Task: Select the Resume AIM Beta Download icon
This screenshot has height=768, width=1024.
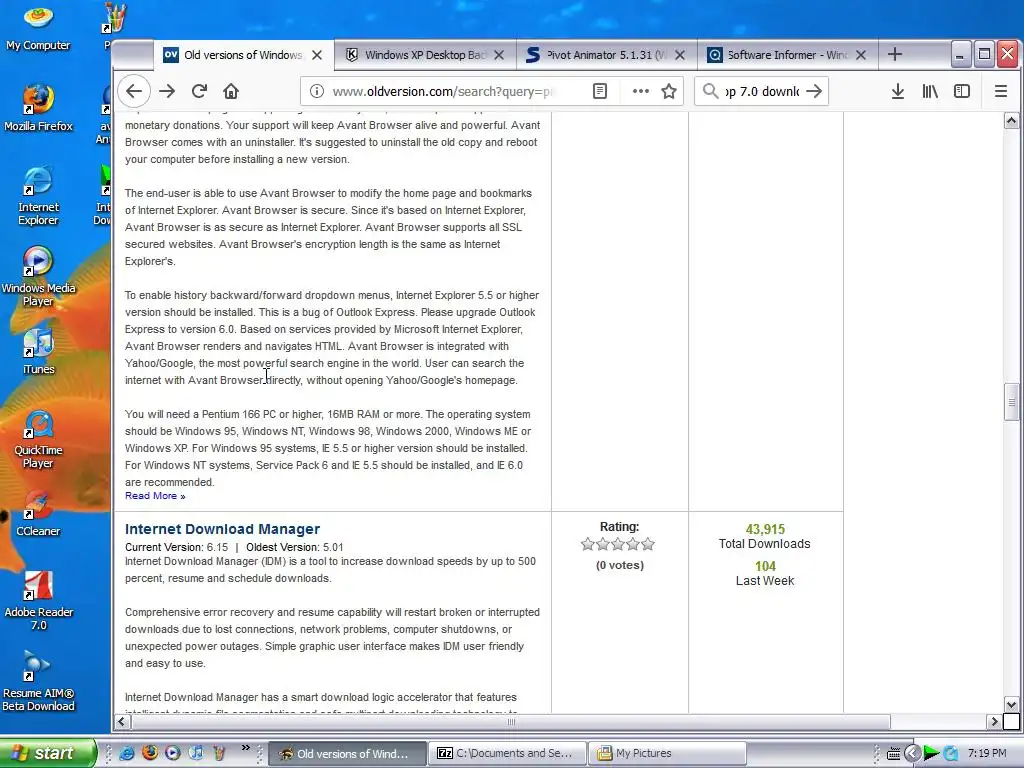Action: click(38, 681)
